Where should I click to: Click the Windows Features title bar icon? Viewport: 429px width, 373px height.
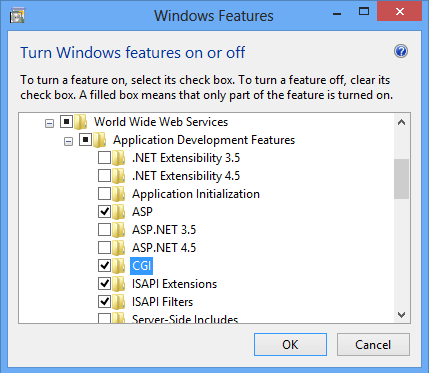click(17, 16)
